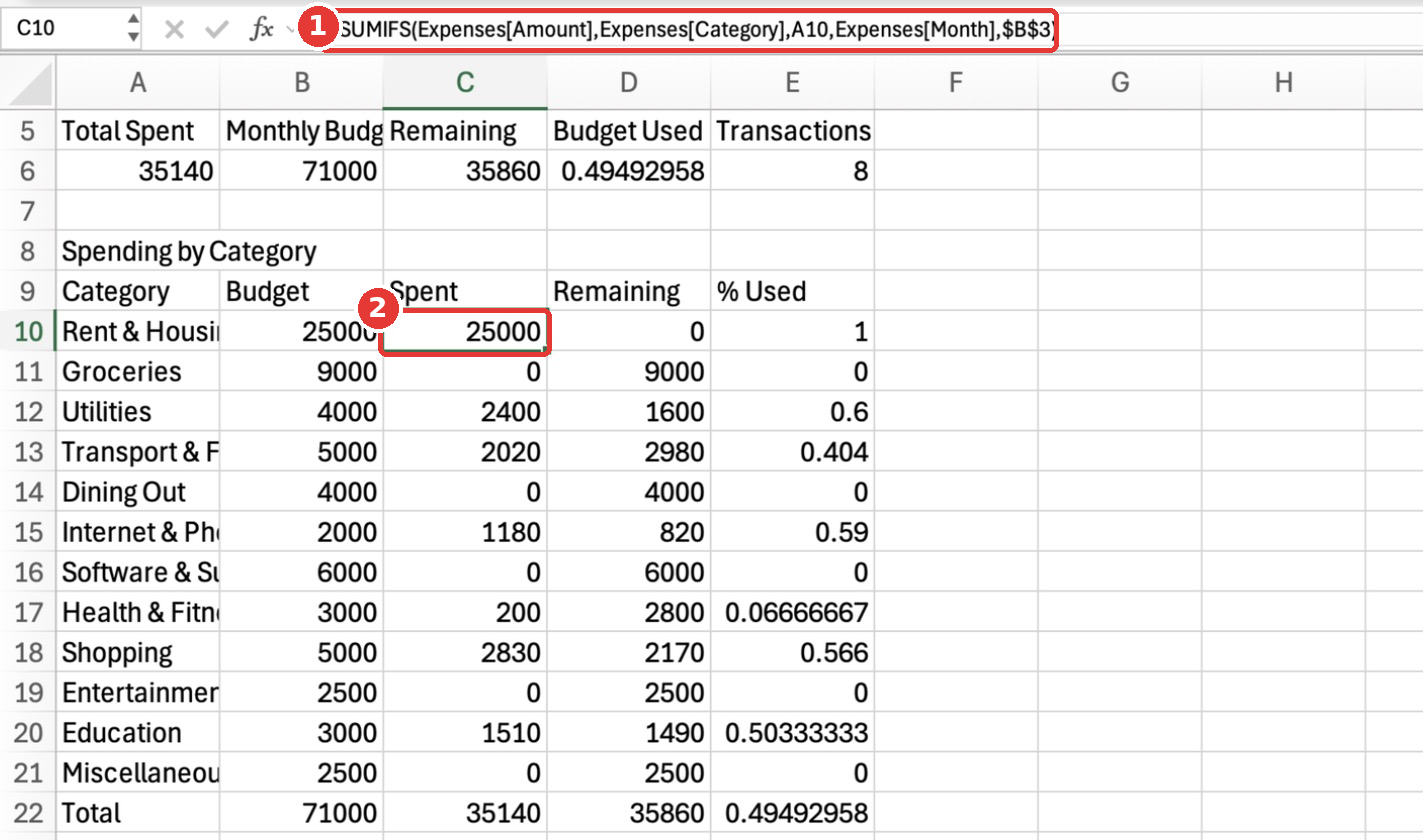Select column B header
The height and width of the screenshot is (840, 1425).
coord(301,83)
